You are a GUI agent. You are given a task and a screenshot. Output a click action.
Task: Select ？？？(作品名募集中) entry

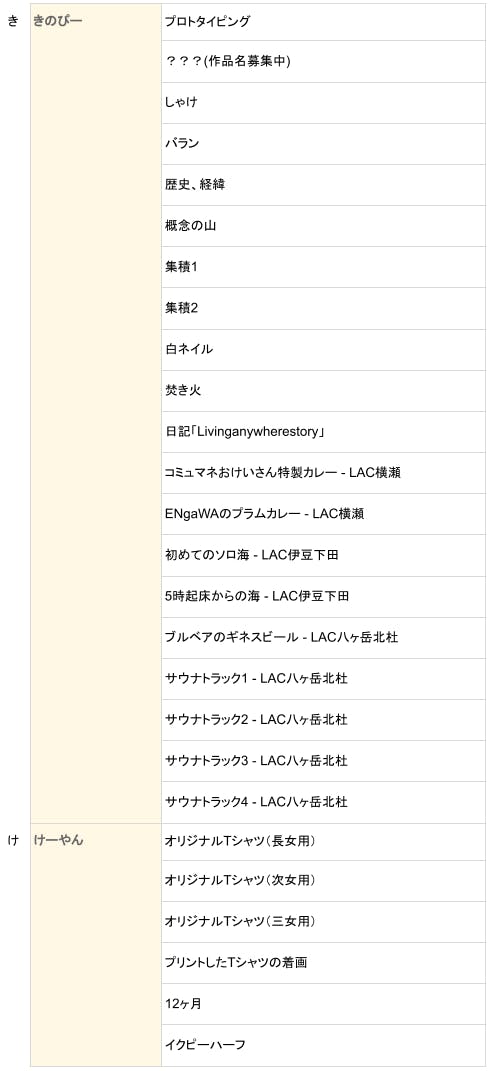click(x=323, y=62)
